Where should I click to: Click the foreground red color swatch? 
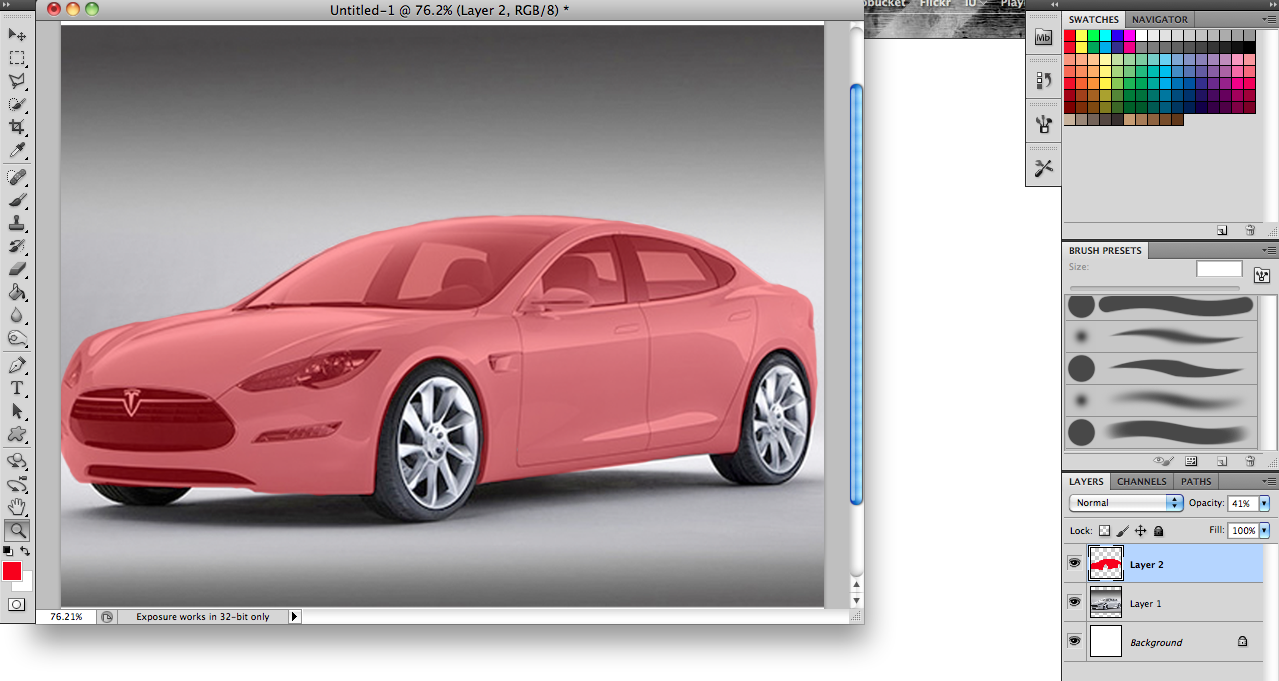[11, 571]
